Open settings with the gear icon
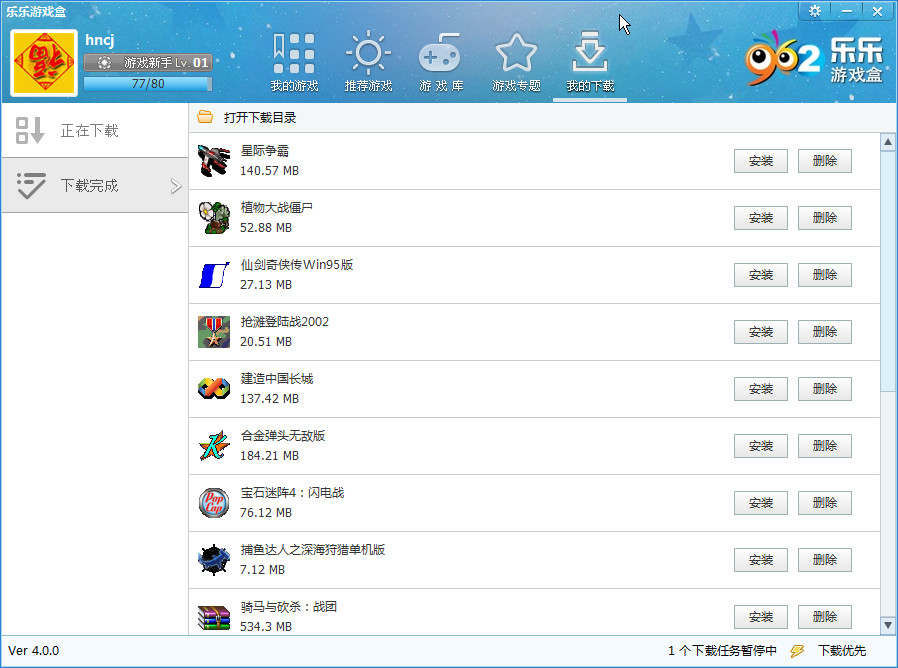The image size is (898, 668). pyautogui.click(x=814, y=11)
